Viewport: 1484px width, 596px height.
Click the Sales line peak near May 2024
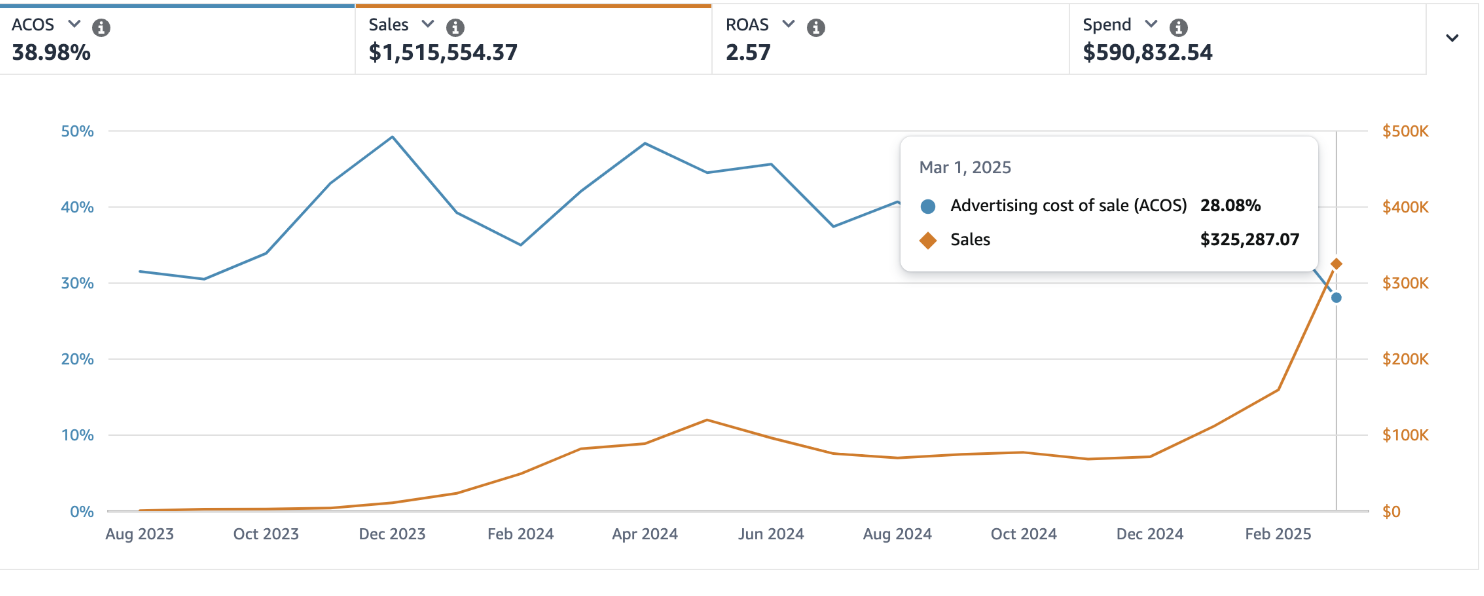(707, 420)
